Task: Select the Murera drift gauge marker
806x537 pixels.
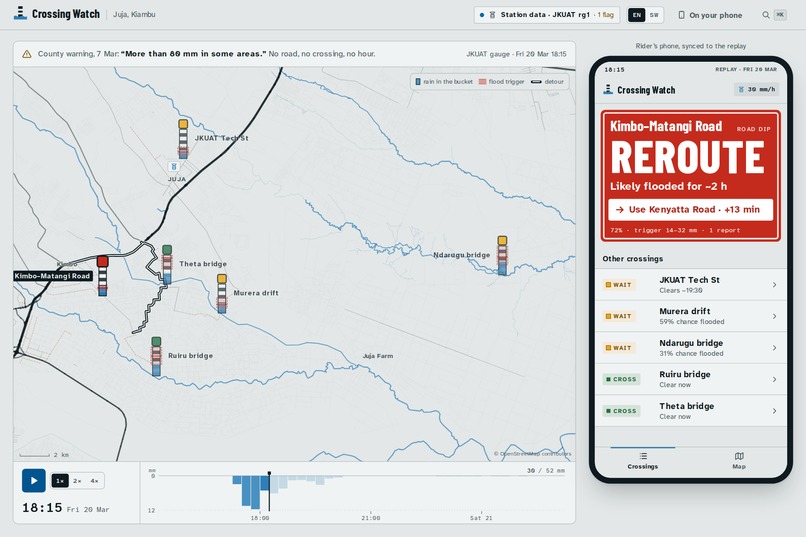Action: point(222,293)
